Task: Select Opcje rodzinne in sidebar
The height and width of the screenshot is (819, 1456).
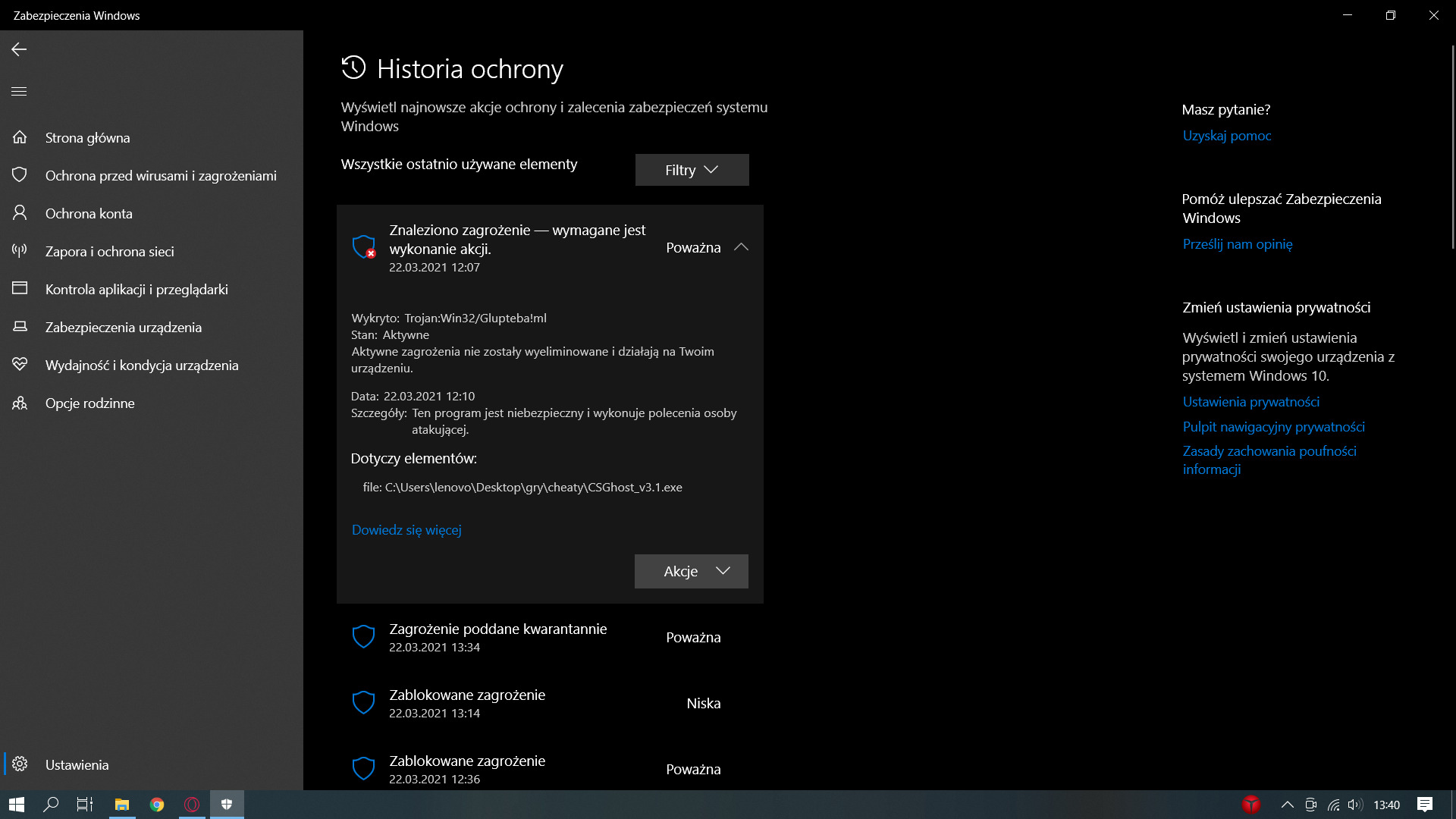Action: tap(152, 403)
